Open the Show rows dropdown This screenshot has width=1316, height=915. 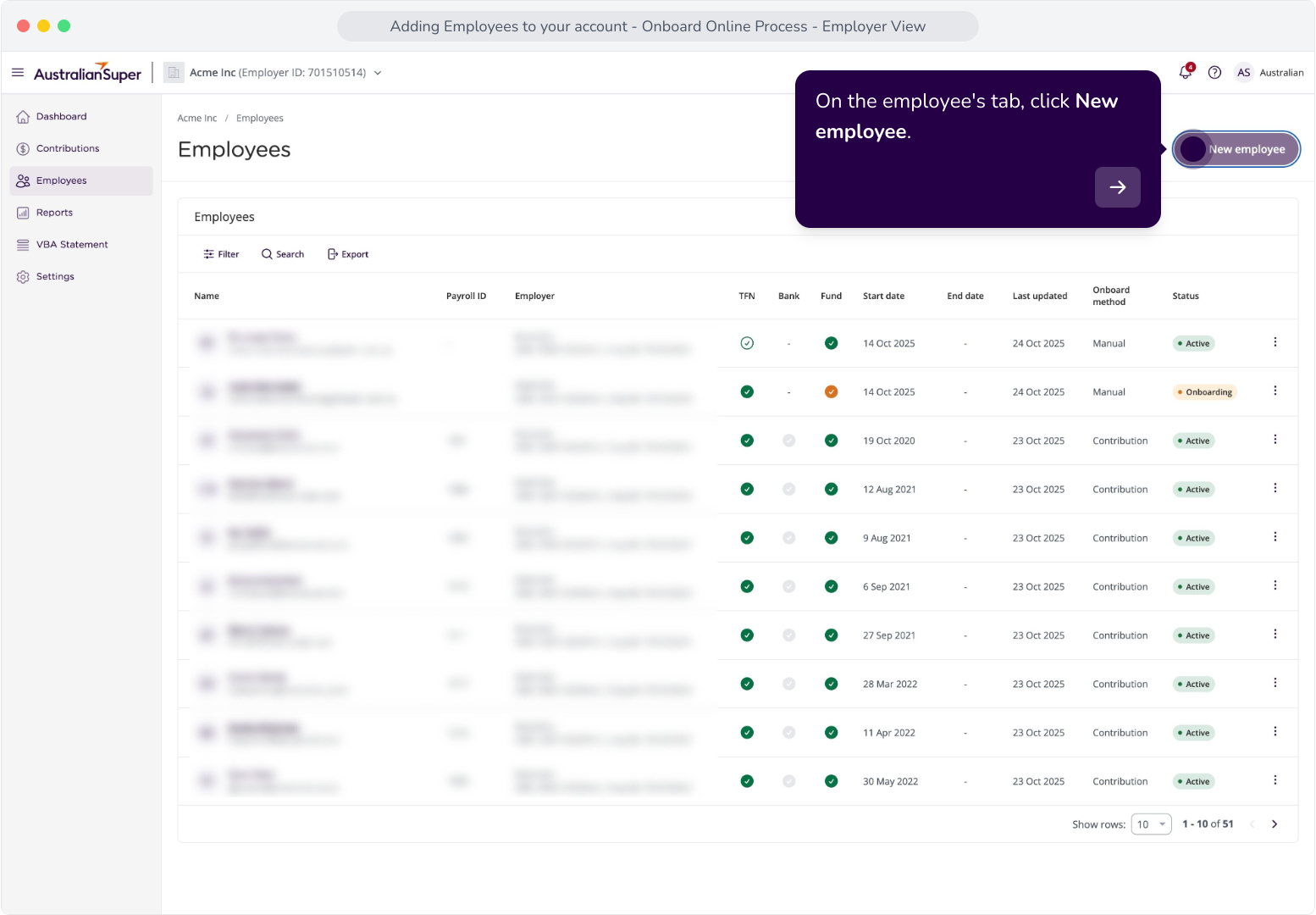[x=1152, y=824]
